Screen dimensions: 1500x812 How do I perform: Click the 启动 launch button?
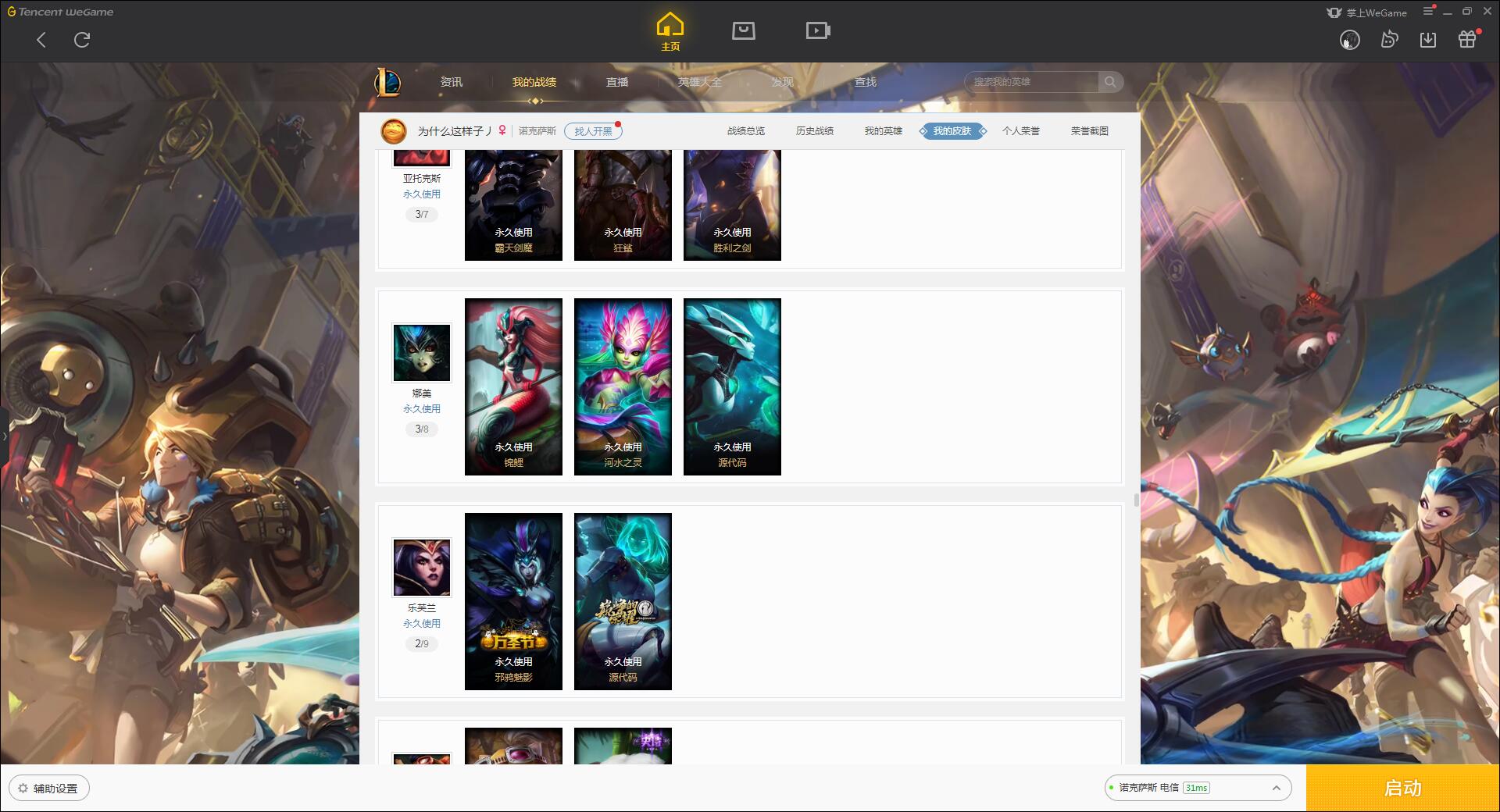point(1403,789)
